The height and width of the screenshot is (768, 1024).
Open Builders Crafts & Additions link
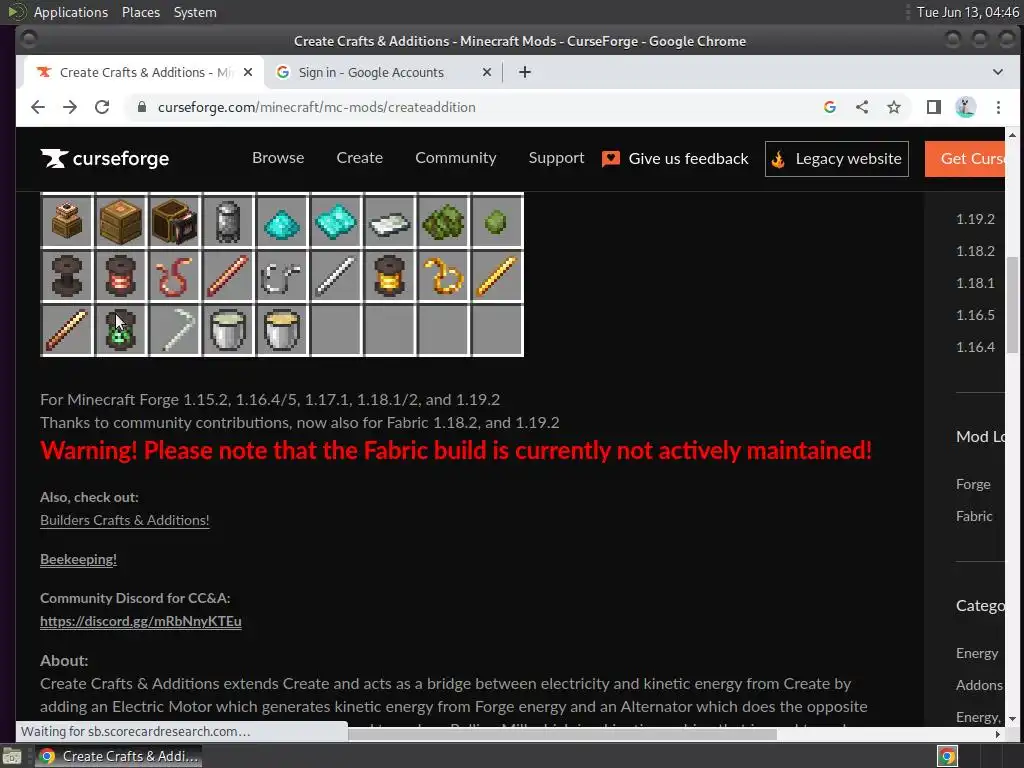[125, 520]
